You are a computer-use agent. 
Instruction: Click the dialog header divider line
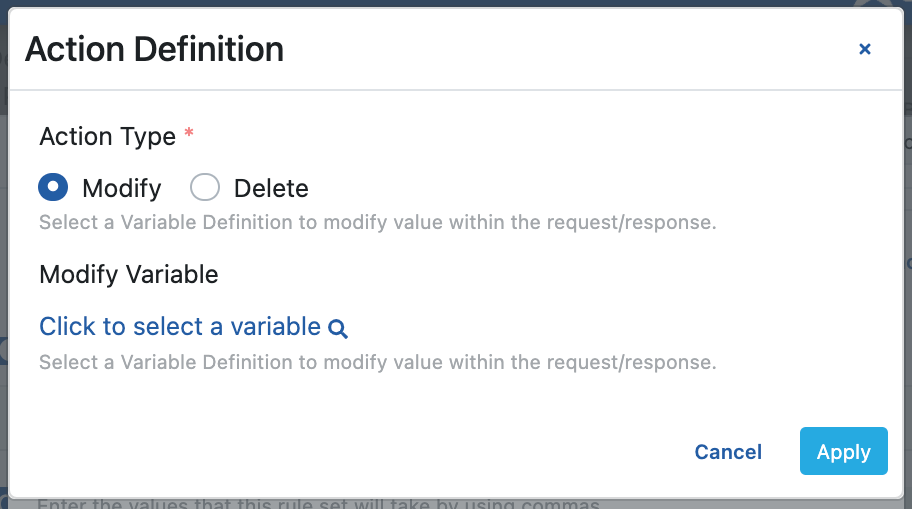456,91
